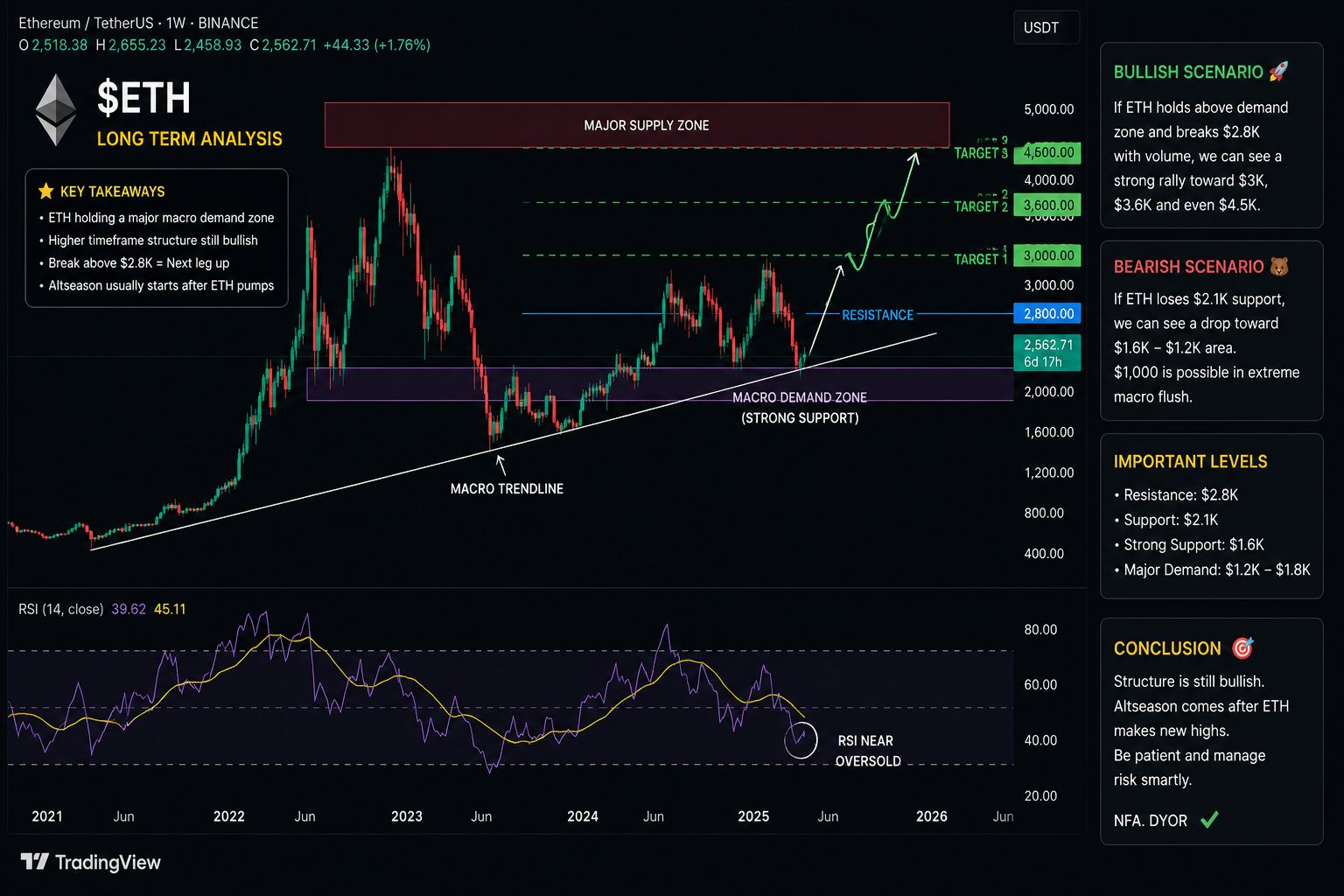The image size is (1344, 896).
Task: Click the 1,200.00 tick on the price axis
Action: (x=1049, y=472)
